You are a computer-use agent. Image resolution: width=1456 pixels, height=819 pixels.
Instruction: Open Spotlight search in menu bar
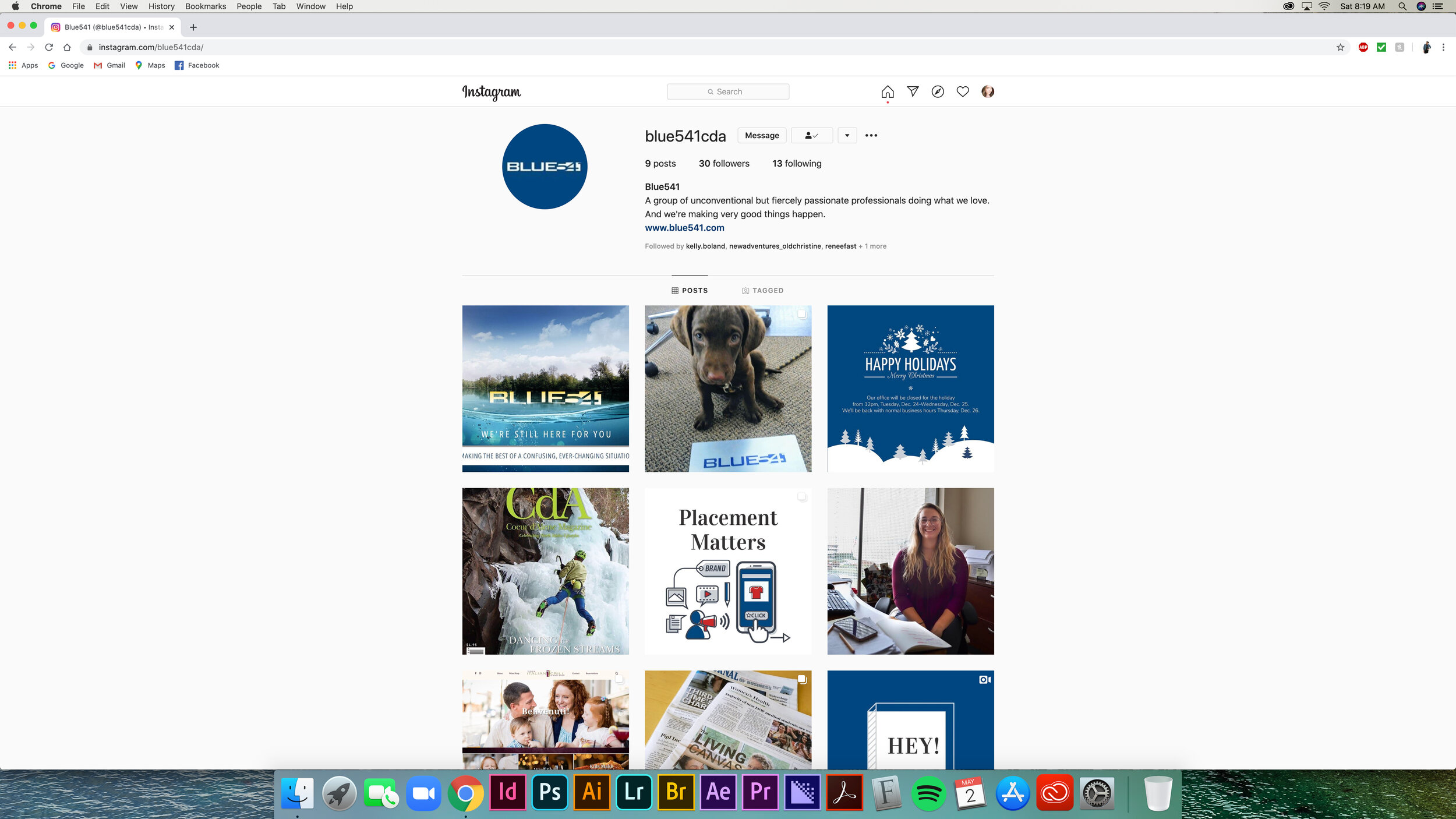coord(1402,6)
